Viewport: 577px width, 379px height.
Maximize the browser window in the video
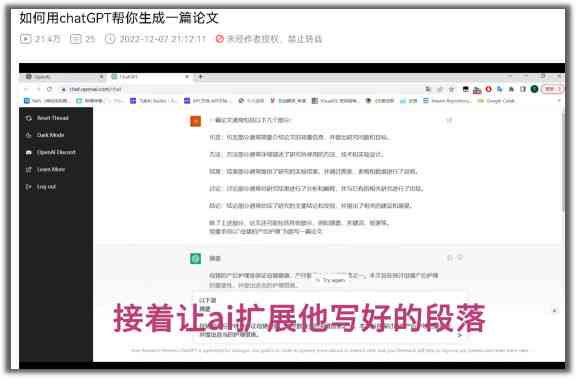click(x=542, y=76)
